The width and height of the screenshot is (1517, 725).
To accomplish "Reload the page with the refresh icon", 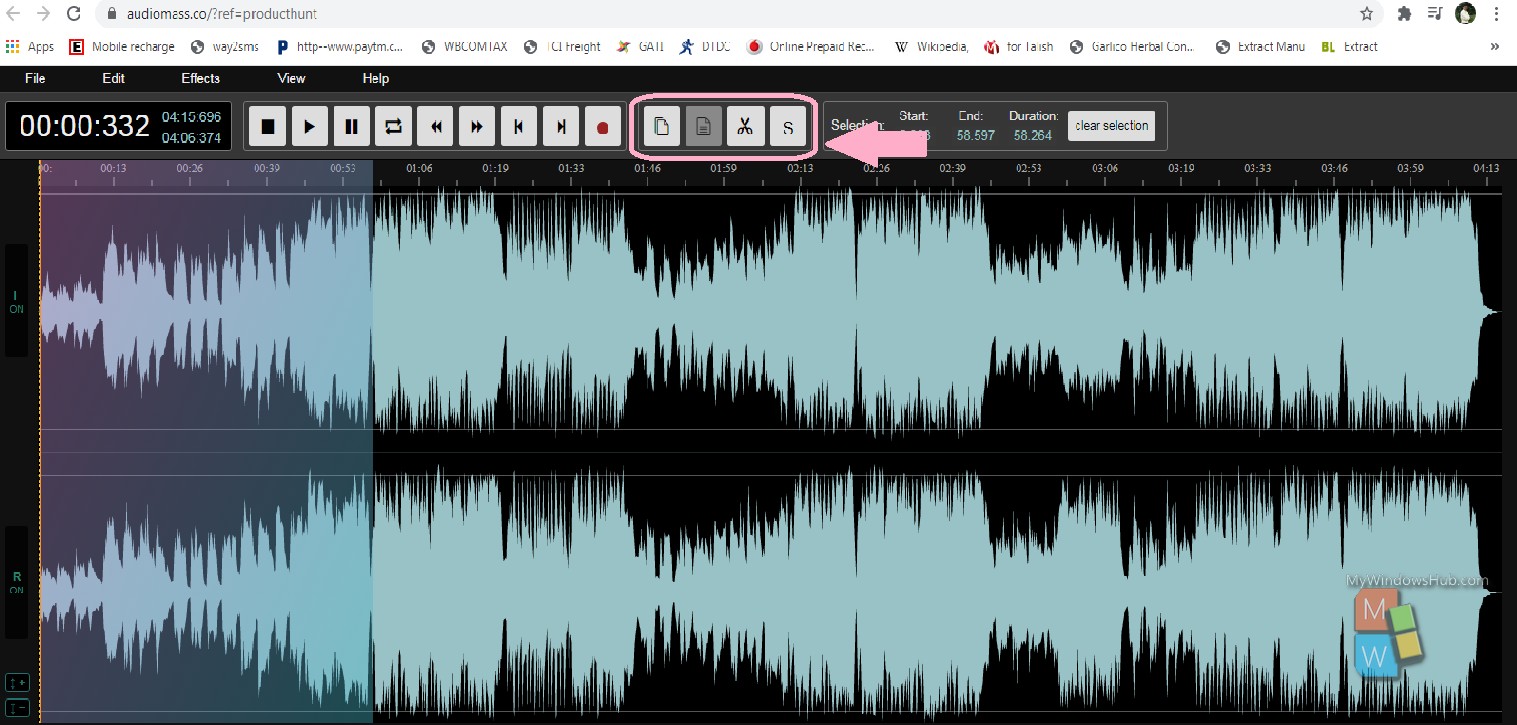I will (74, 14).
